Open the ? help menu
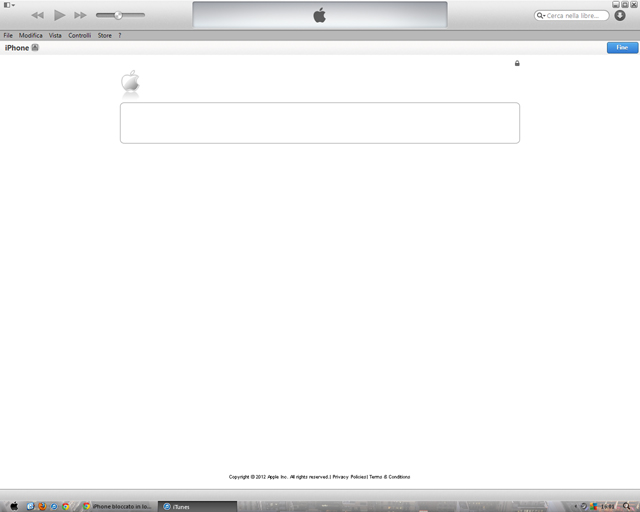Screen dimensions: 640x512 [120, 36]
